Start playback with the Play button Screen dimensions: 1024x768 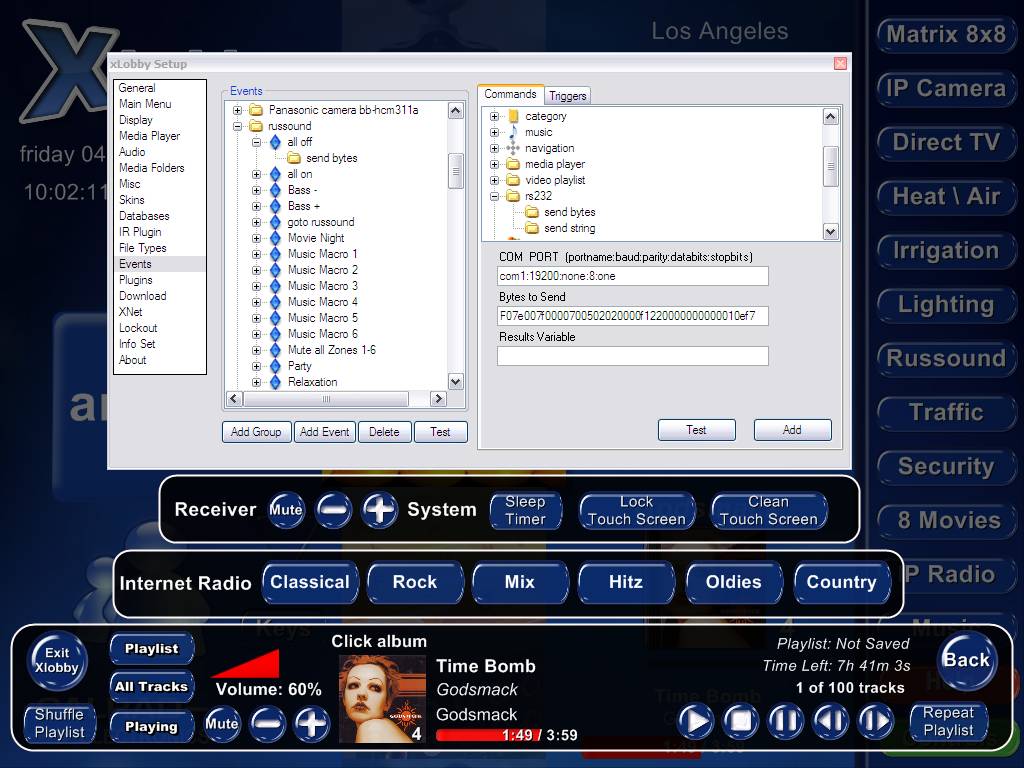tap(696, 722)
